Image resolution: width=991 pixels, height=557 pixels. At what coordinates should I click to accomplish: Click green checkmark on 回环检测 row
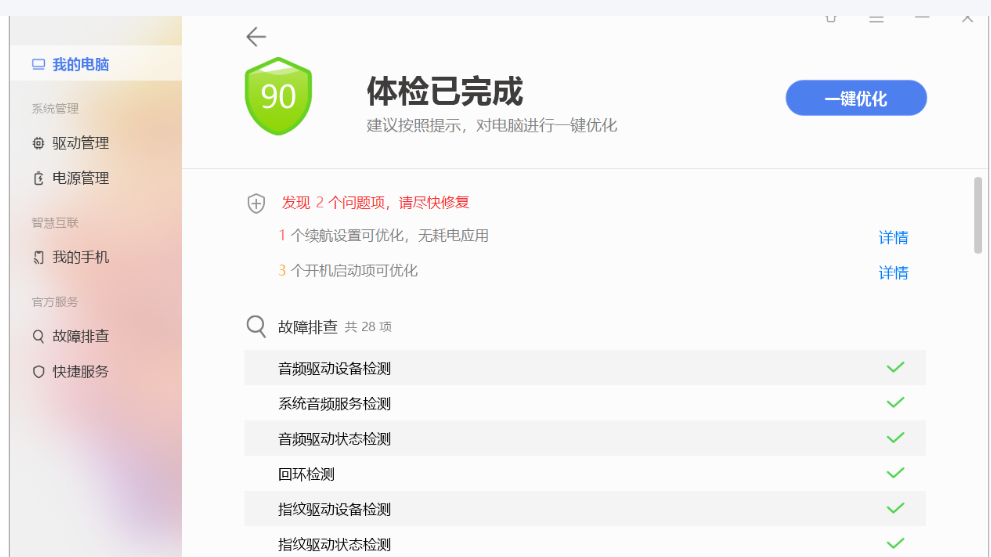[x=895, y=473]
